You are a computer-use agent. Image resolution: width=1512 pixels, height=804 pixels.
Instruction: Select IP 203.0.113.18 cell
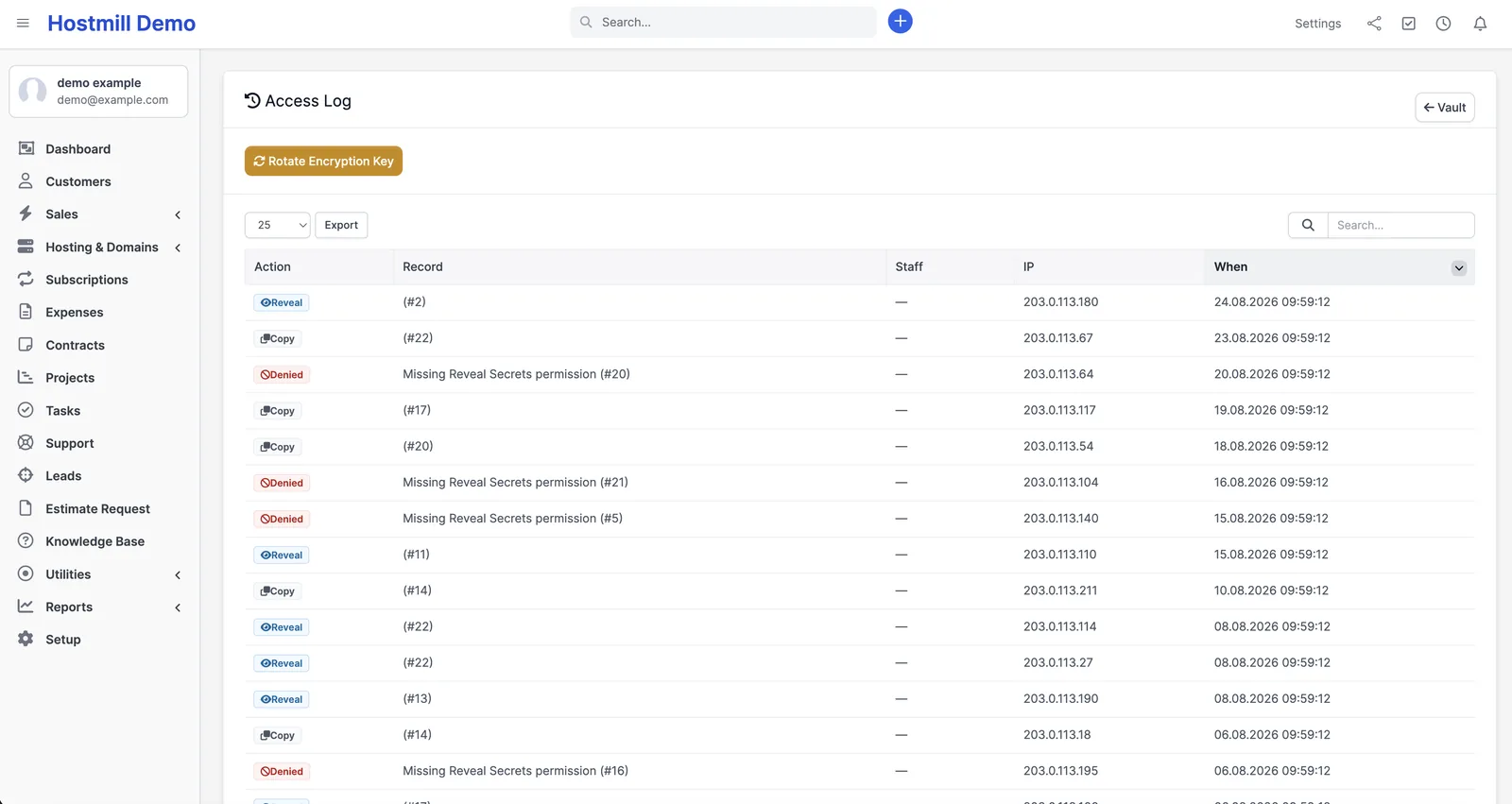(x=1057, y=735)
